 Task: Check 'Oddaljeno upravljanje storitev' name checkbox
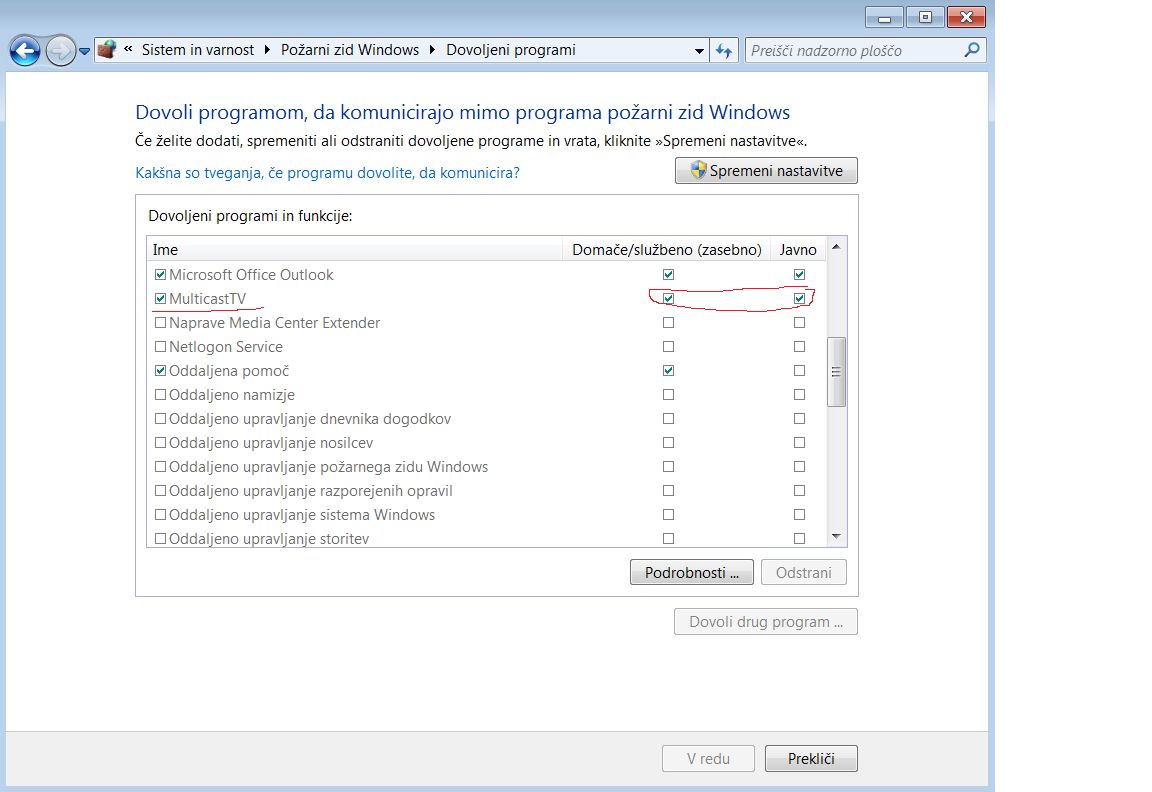160,539
